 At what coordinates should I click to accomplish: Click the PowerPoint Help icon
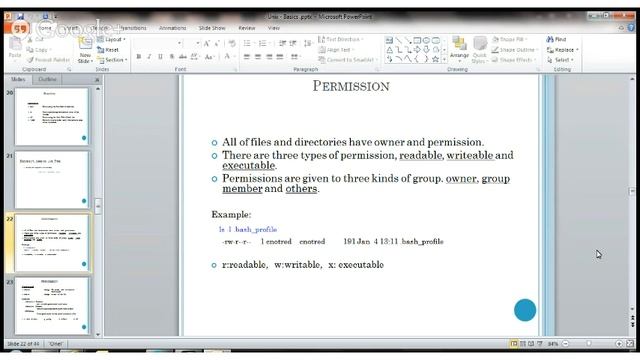tap(631, 28)
